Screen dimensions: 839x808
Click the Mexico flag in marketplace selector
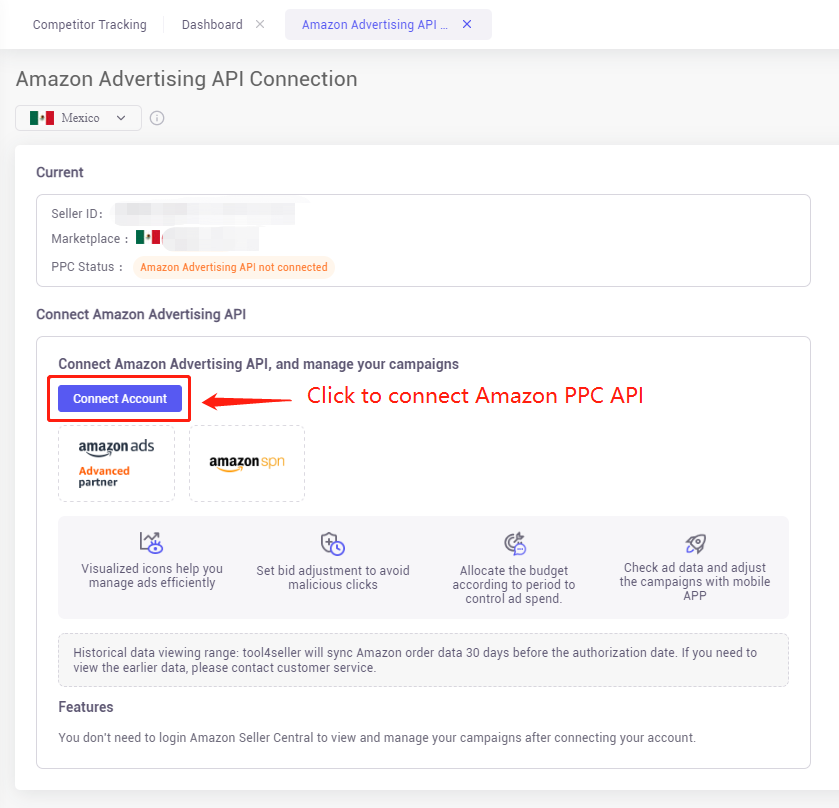[x=42, y=118]
